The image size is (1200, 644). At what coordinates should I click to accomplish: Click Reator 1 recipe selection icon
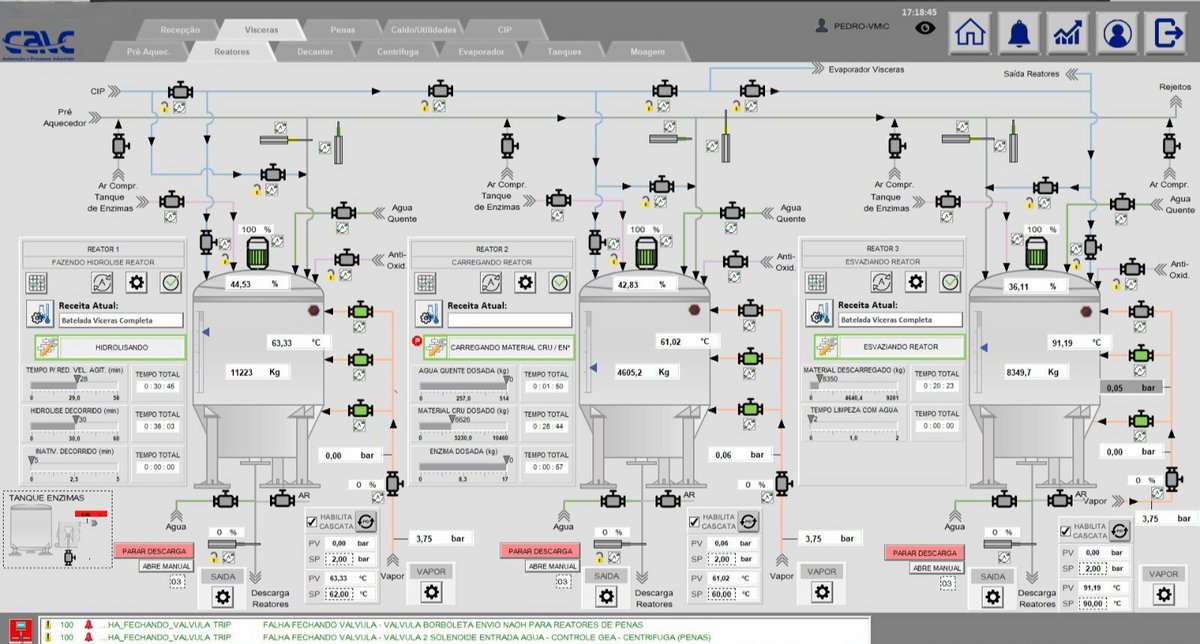[40, 314]
